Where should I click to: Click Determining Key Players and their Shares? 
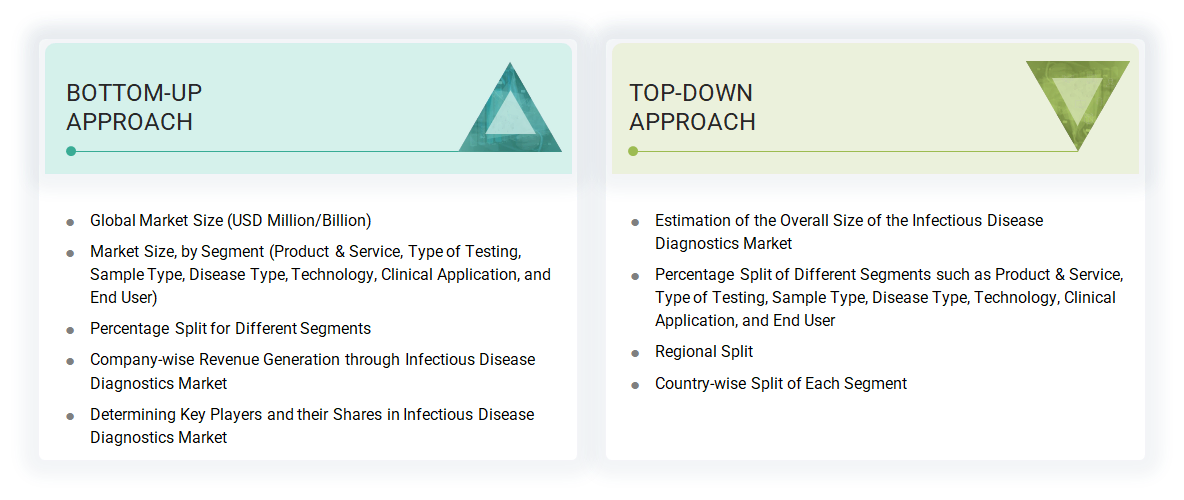click(312, 426)
